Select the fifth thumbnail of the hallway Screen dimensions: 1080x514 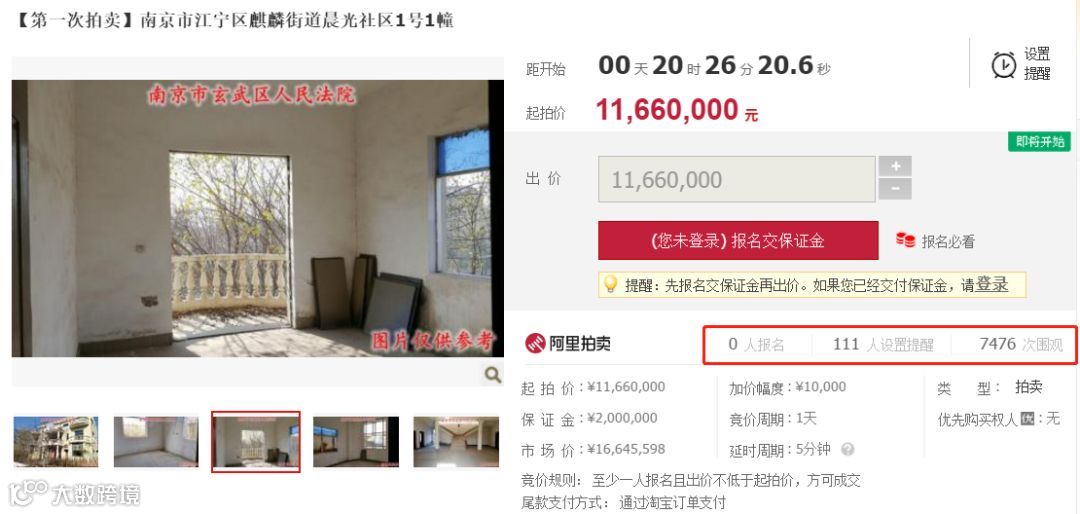point(456,442)
